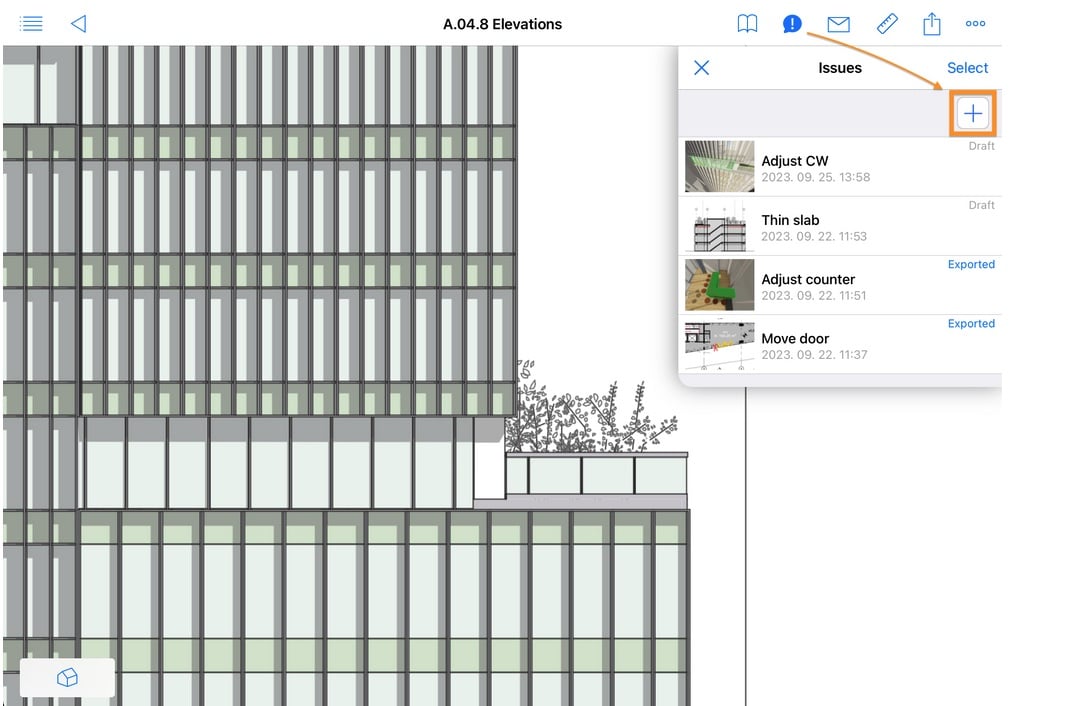Viewport: 1068px width, 706px height.
Task: Click the Draft label on Thin slab
Action: [981, 204]
